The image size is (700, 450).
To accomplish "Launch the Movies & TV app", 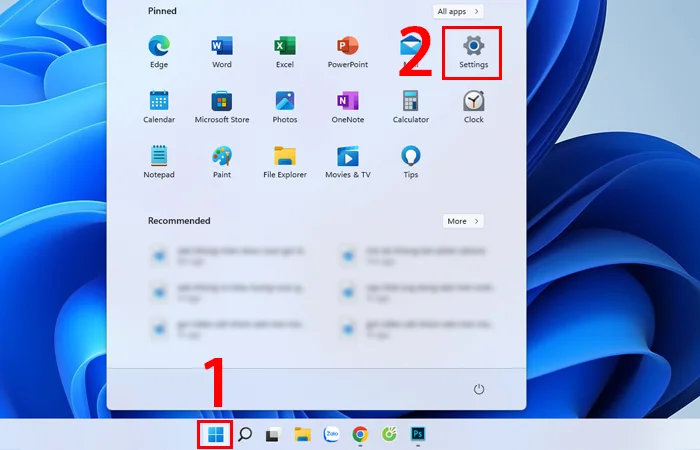I will (x=348, y=157).
